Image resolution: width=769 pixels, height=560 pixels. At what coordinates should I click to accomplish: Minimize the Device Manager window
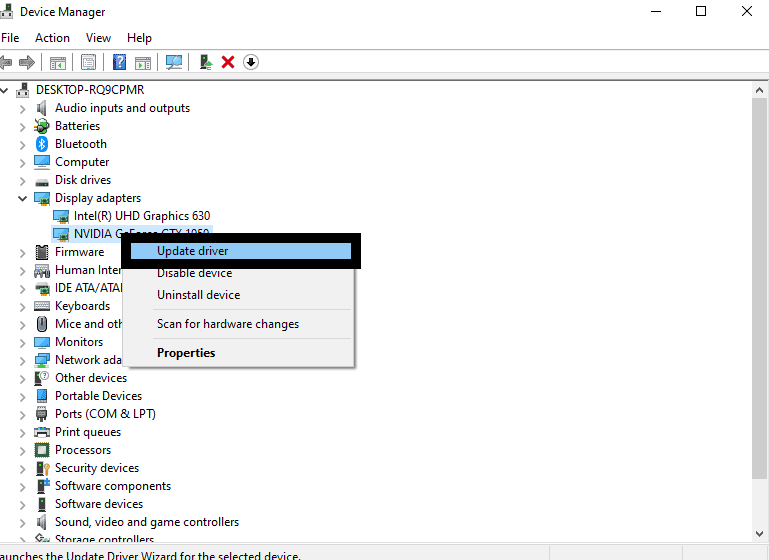pos(656,11)
